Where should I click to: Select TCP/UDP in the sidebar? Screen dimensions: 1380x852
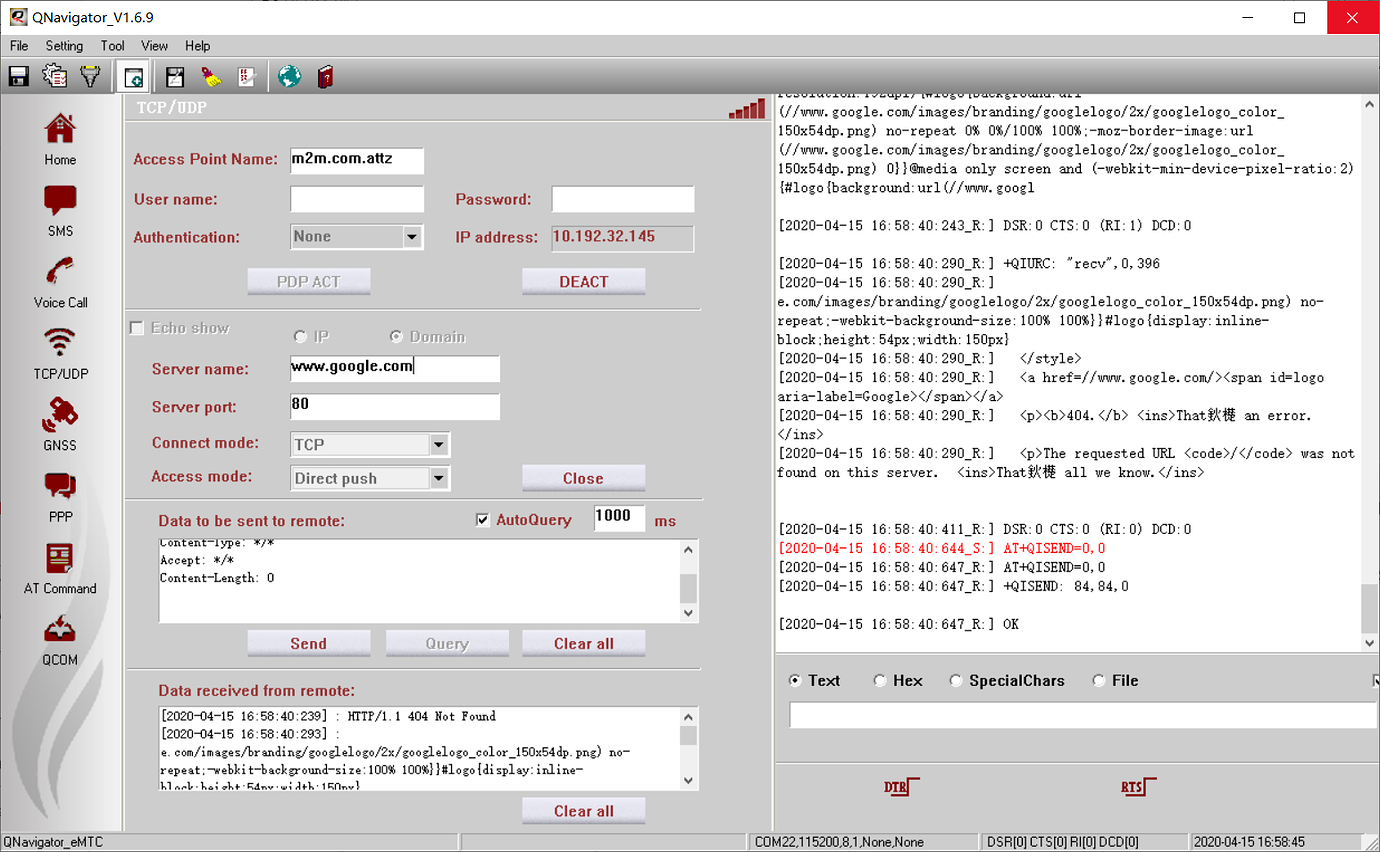tap(61, 354)
